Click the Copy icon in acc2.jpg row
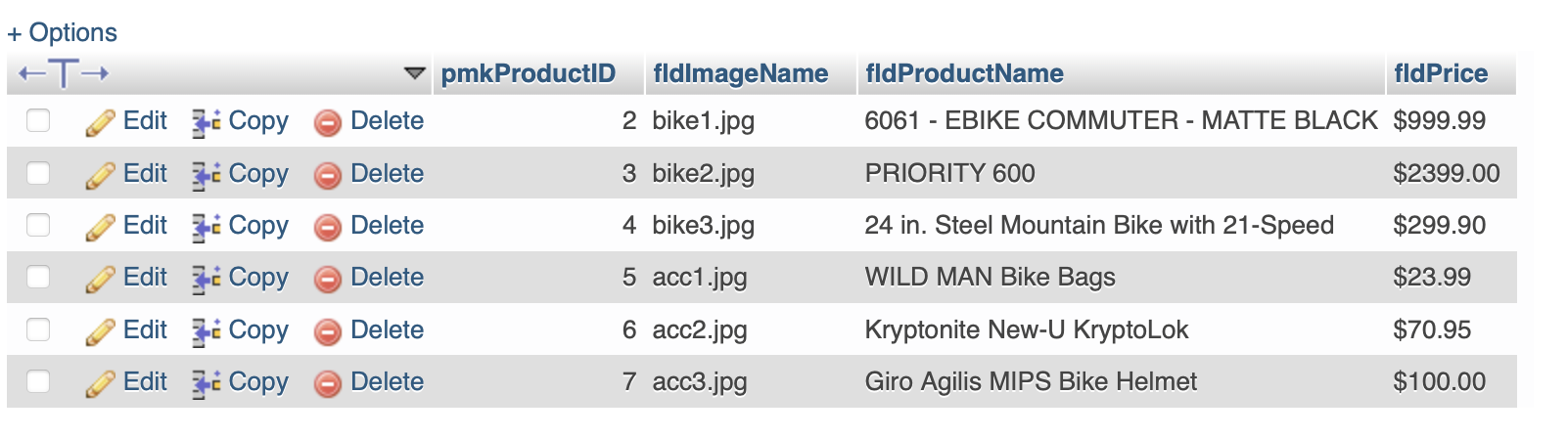 206,330
